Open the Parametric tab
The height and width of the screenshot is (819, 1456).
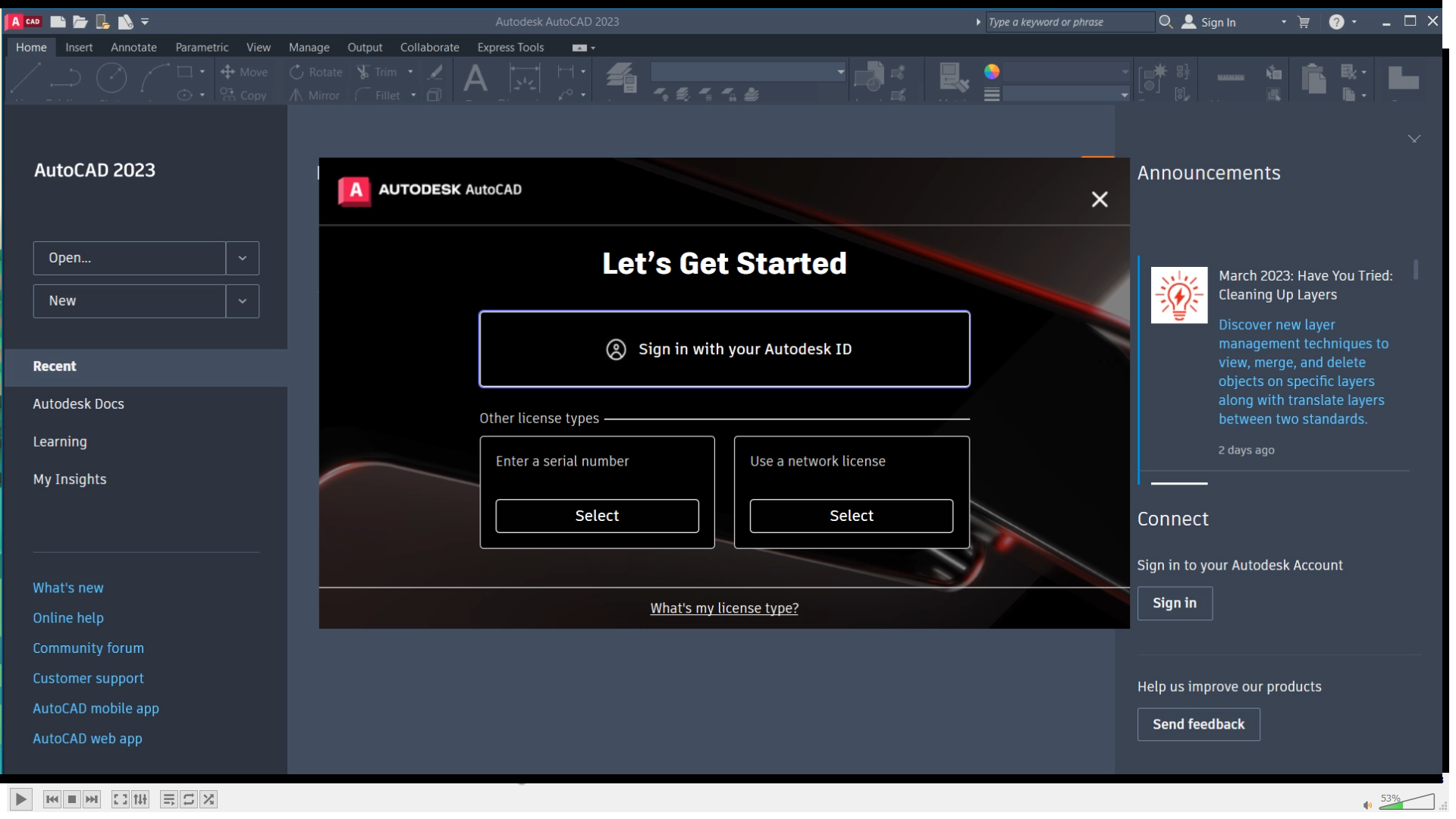201,47
